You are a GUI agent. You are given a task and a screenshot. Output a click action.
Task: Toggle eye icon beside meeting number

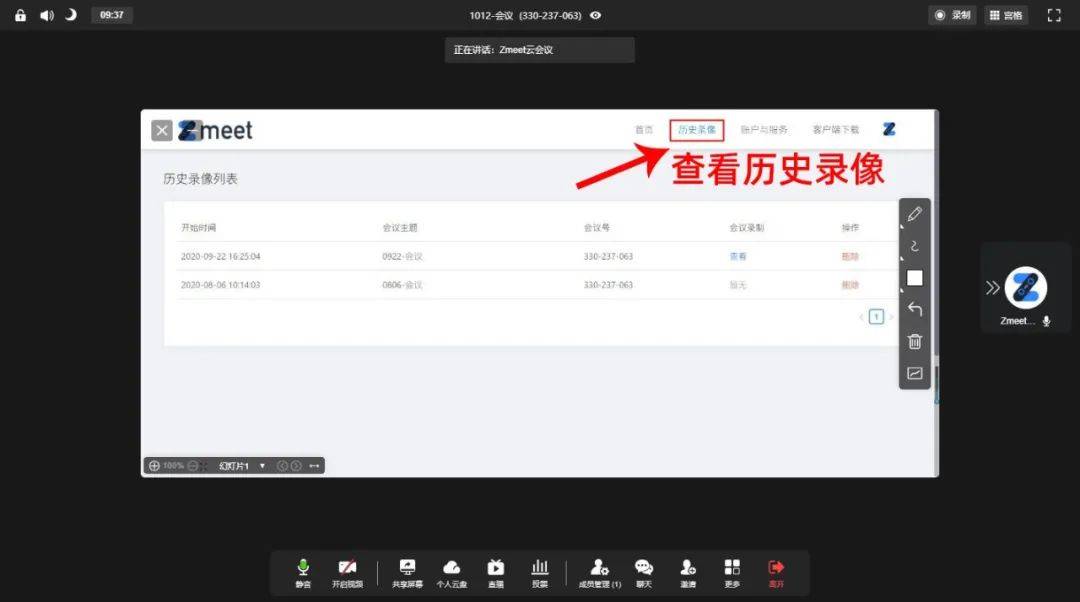[x=596, y=15]
